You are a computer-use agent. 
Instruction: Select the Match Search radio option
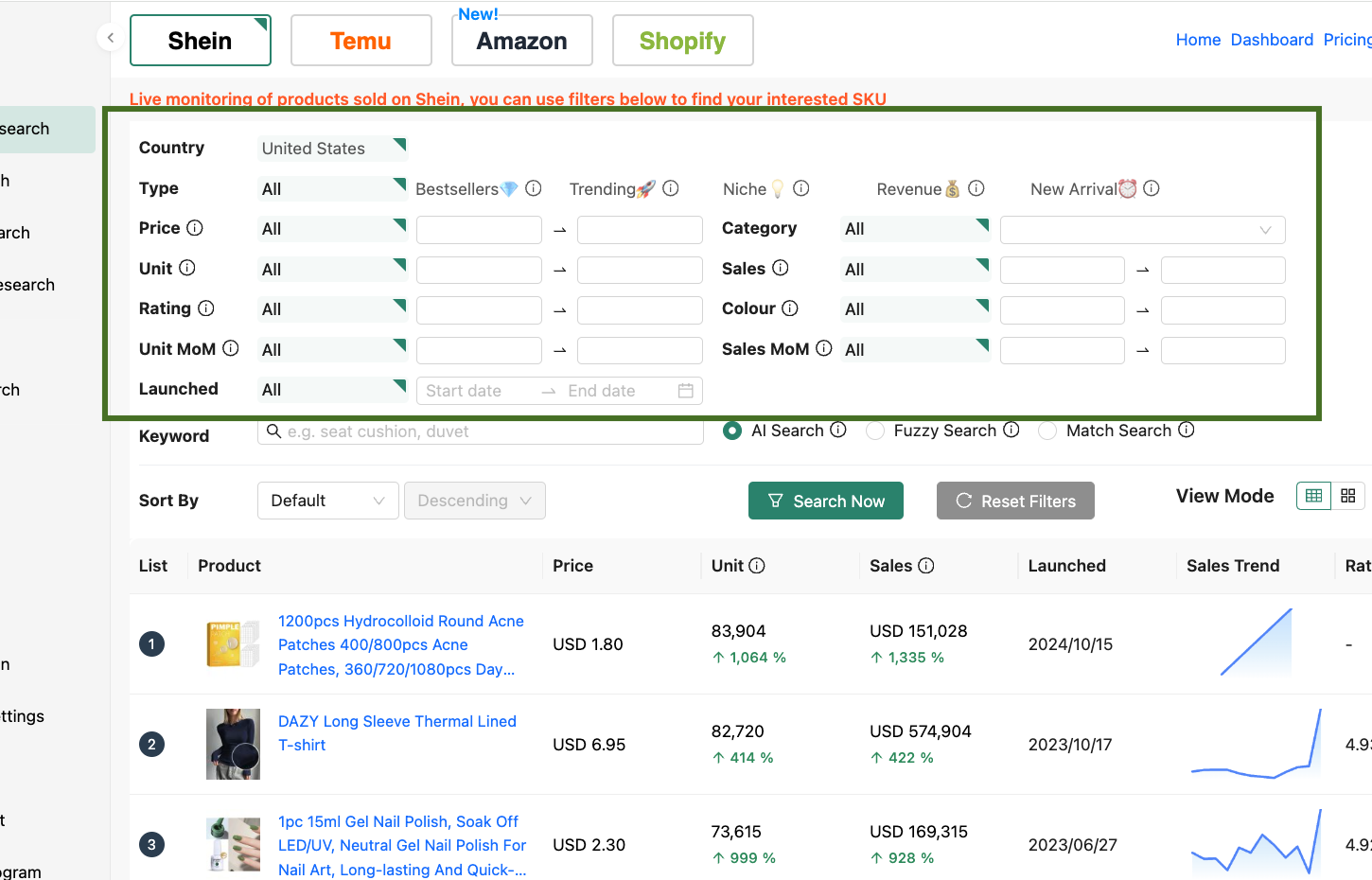click(x=1047, y=431)
